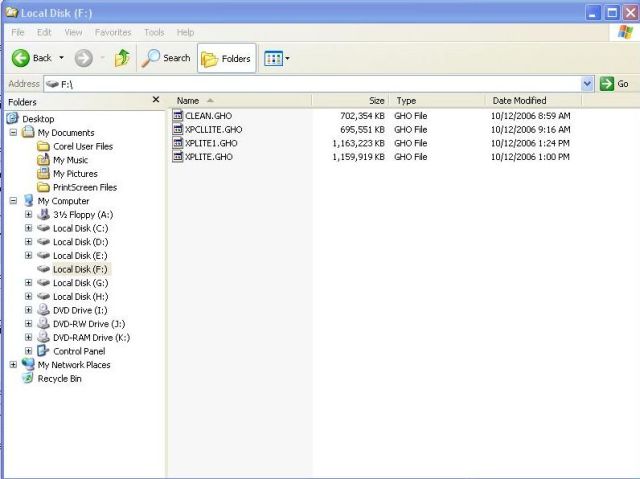Expand the DVD-RAM Drive (K:) node
This screenshot has height=479, width=640.
point(29,337)
